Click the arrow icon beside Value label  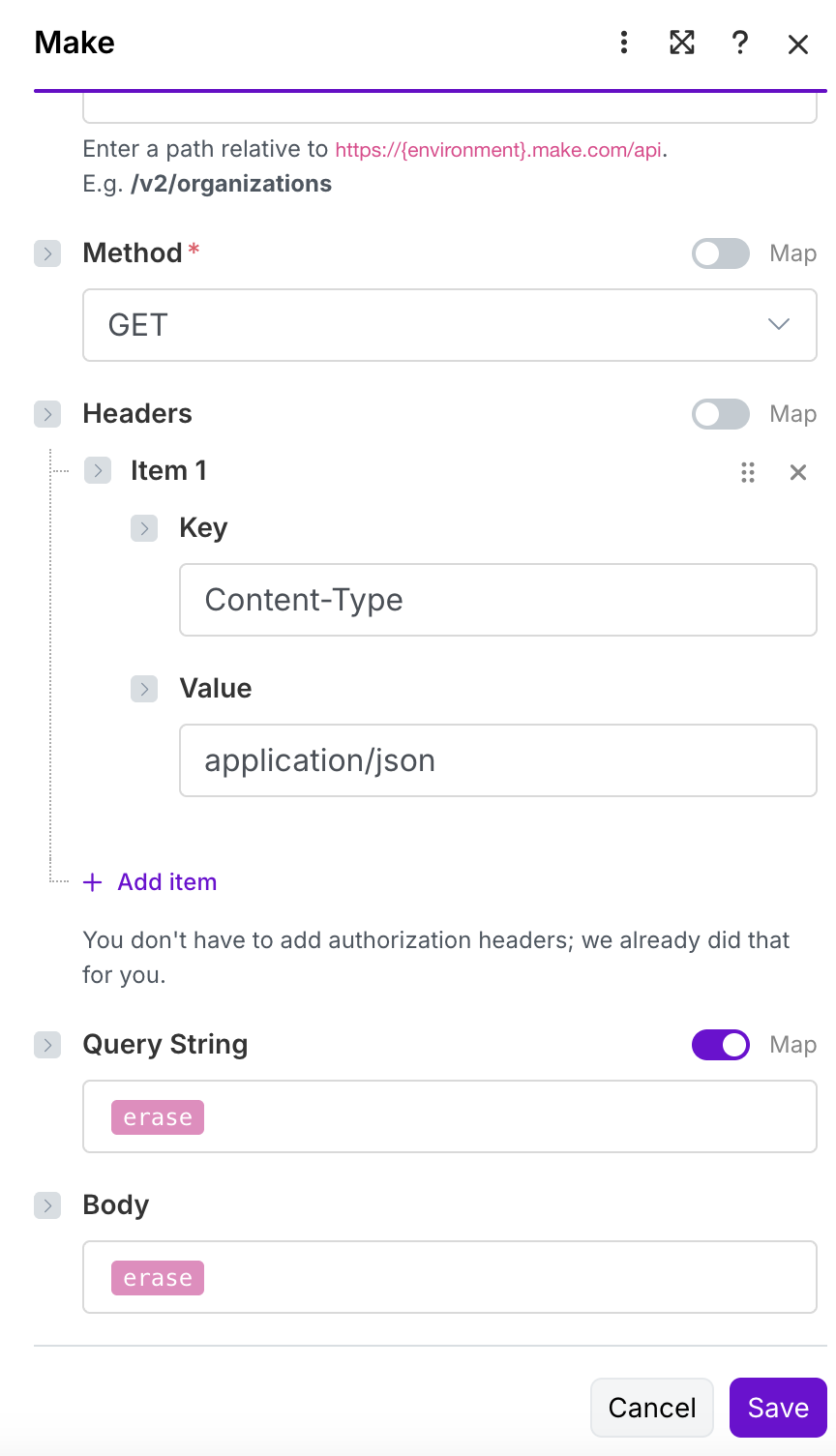[144, 689]
